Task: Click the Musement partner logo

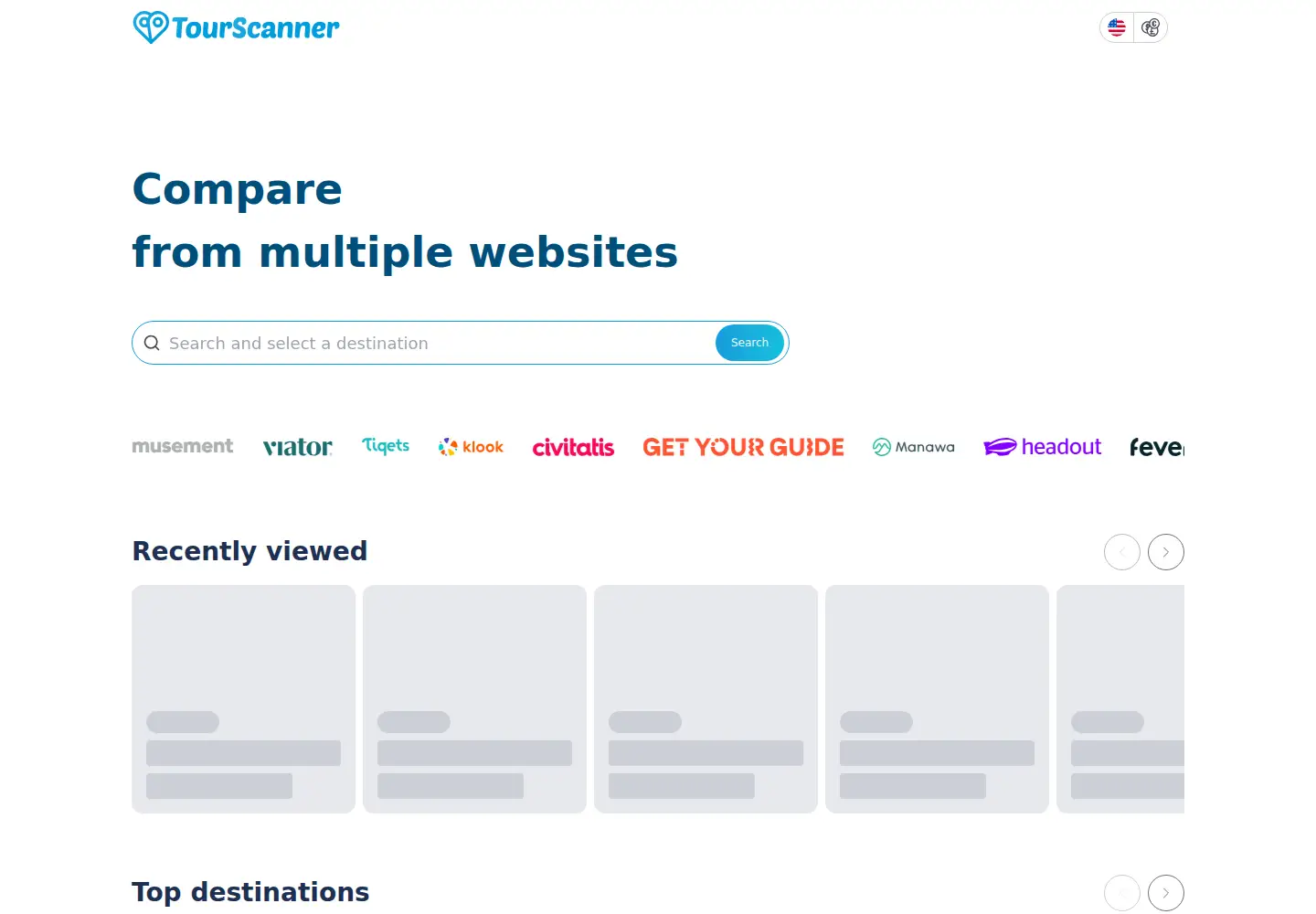Action: coord(183,446)
